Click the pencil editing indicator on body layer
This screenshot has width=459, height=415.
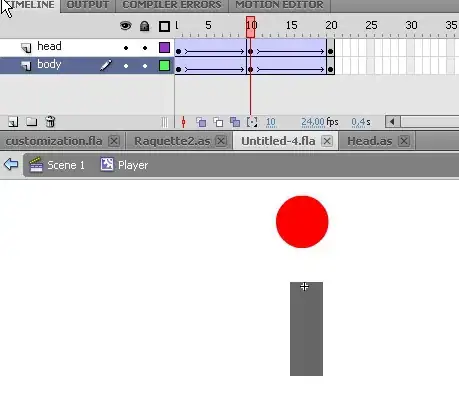pyautogui.click(x=106, y=65)
